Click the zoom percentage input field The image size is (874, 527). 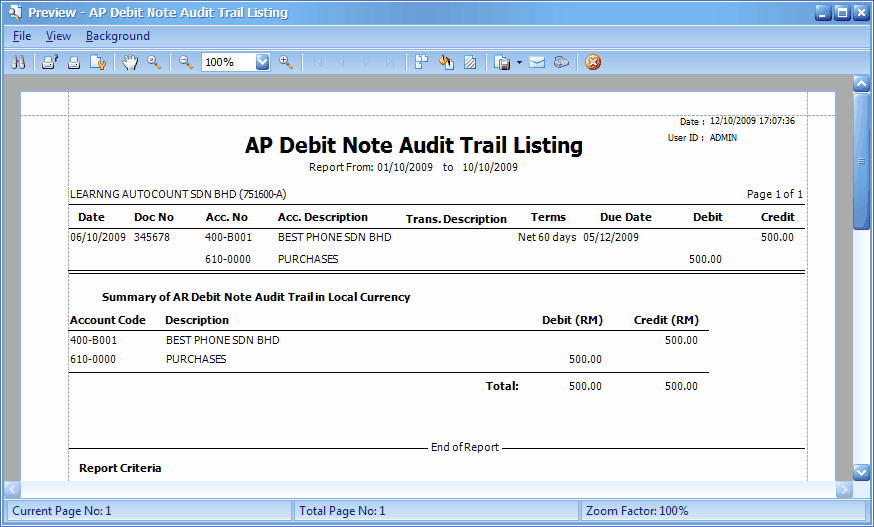coord(229,62)
